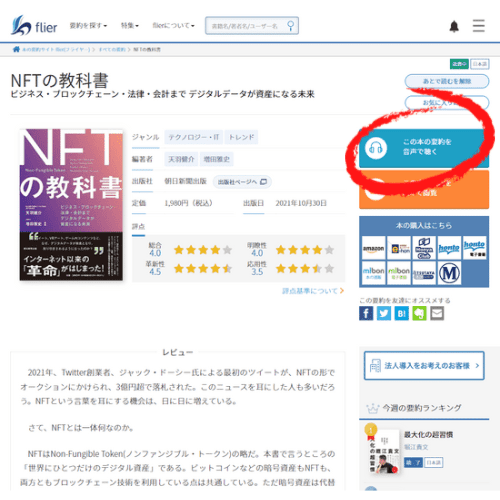
Task: Share this summary on Twitter
Action: coord(384,313)
